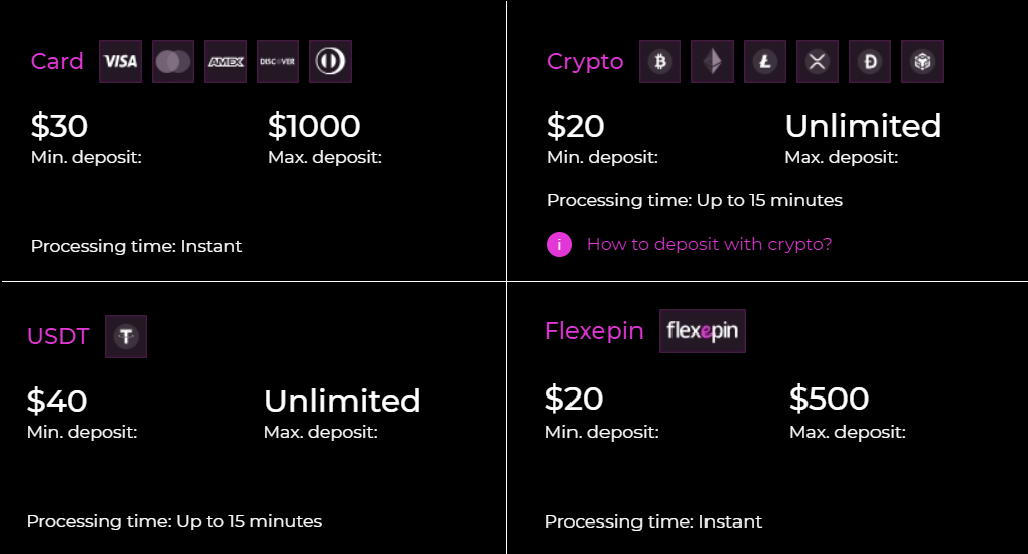This screenshot has width=1028, height=554.
Task: Select the Bitcoin crypto icon
Action: pos(660,62)
